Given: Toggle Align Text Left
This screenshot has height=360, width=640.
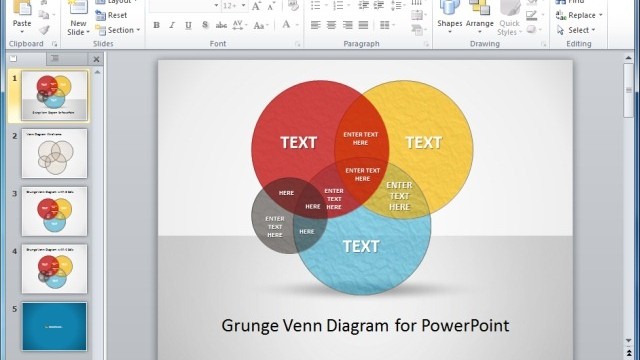Looking at the screenshot, I should pyautogui.click(x=316, y=25).
